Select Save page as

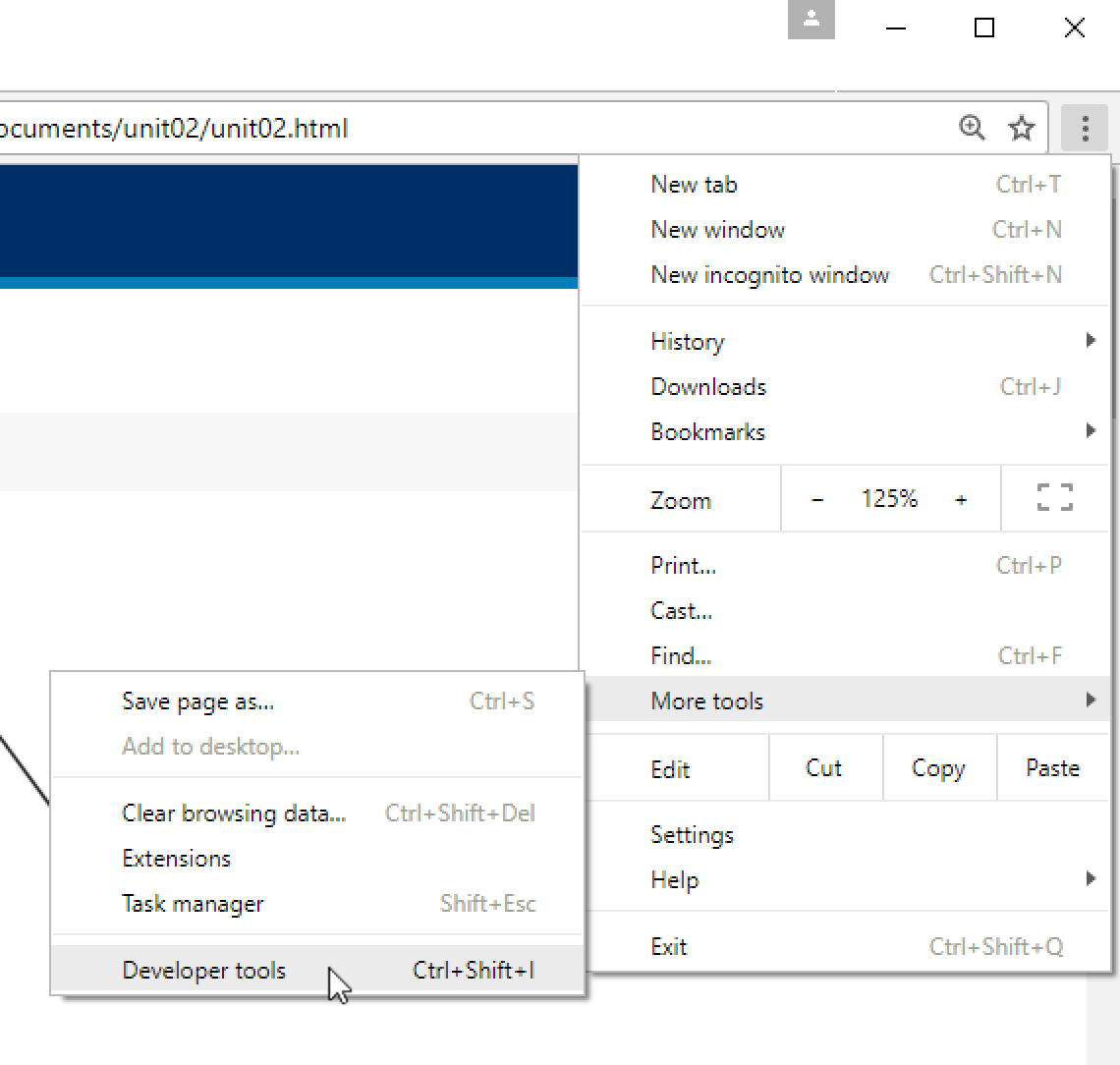[x=197, y=701]
